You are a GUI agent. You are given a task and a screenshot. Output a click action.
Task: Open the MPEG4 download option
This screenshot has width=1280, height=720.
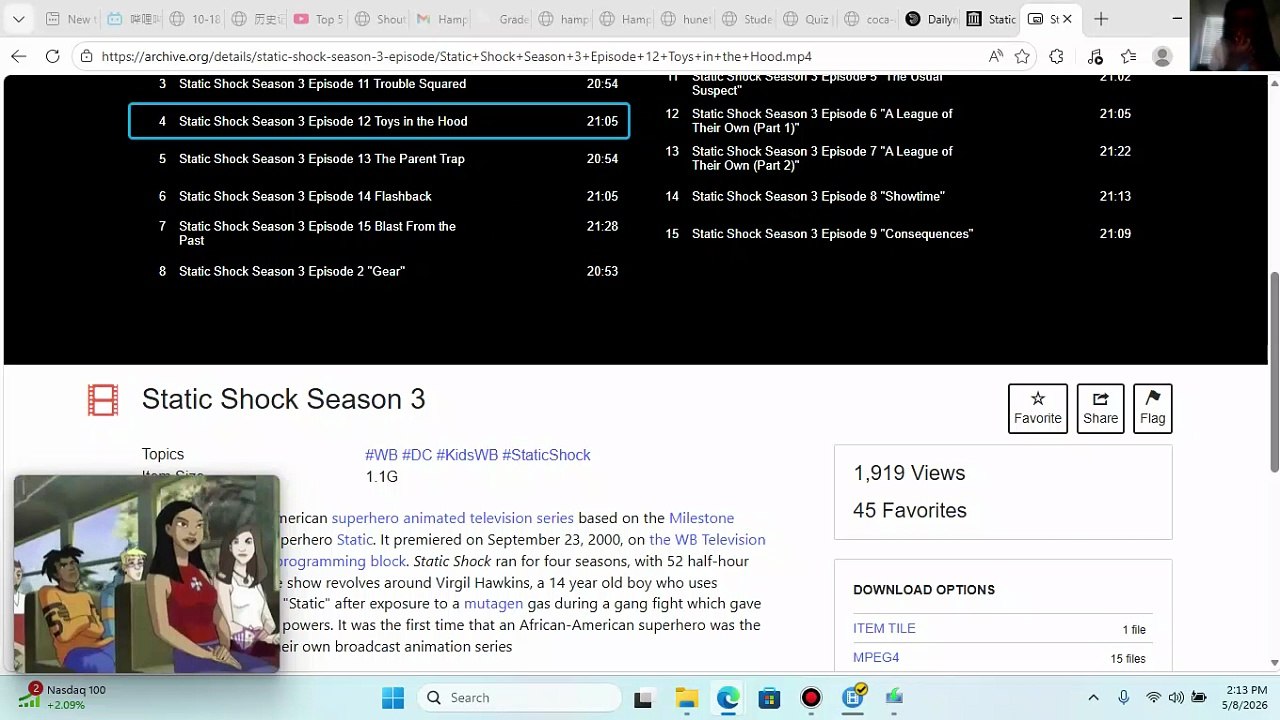pos(876,658)
